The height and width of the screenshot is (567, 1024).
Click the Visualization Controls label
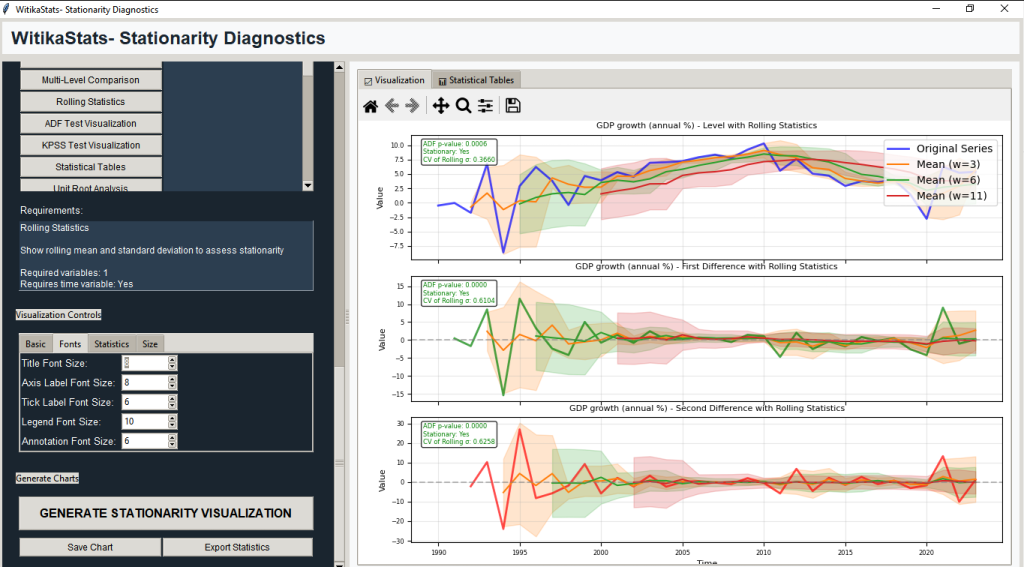59,315
